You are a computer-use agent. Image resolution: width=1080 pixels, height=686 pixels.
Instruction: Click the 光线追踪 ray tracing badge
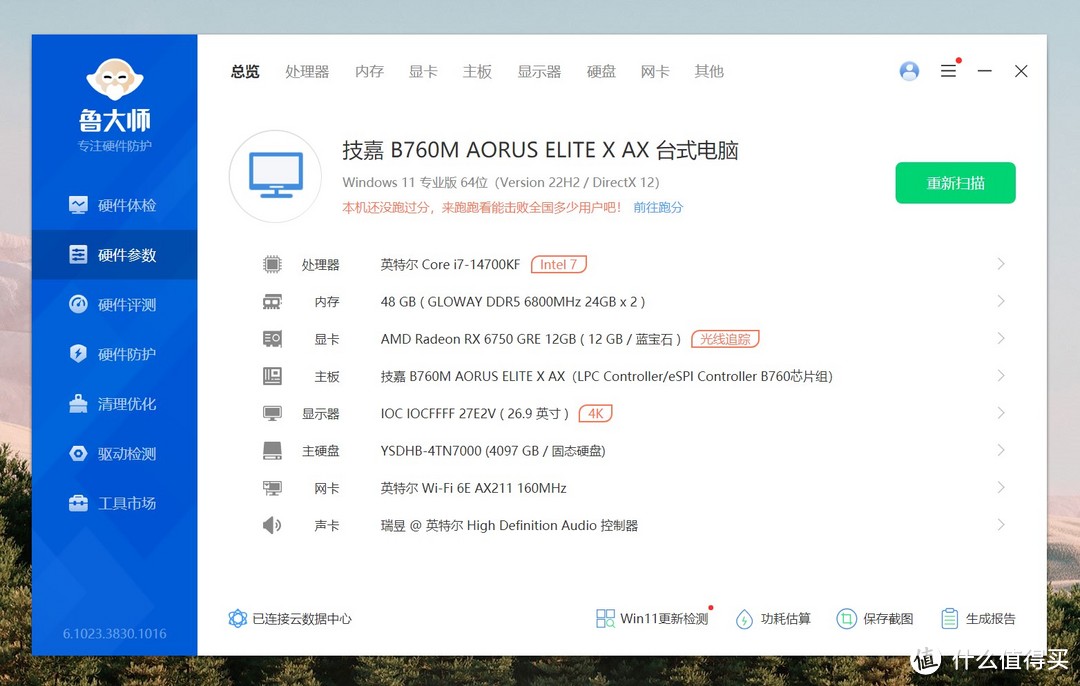pyautogui.click(x=725, y=339)
